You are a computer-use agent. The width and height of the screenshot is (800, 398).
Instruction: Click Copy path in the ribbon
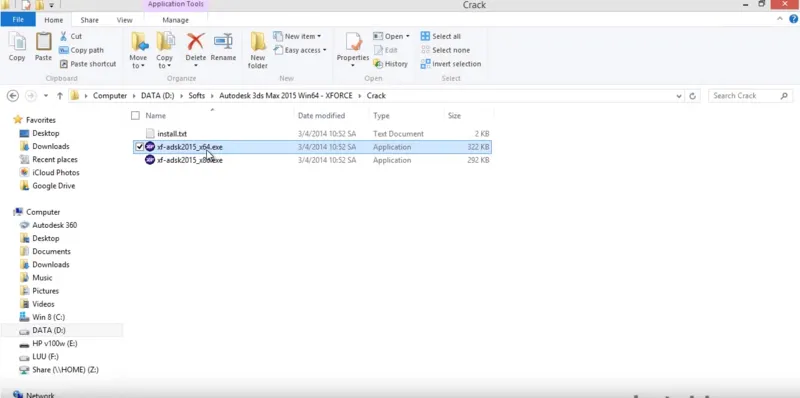click(82, 50)
